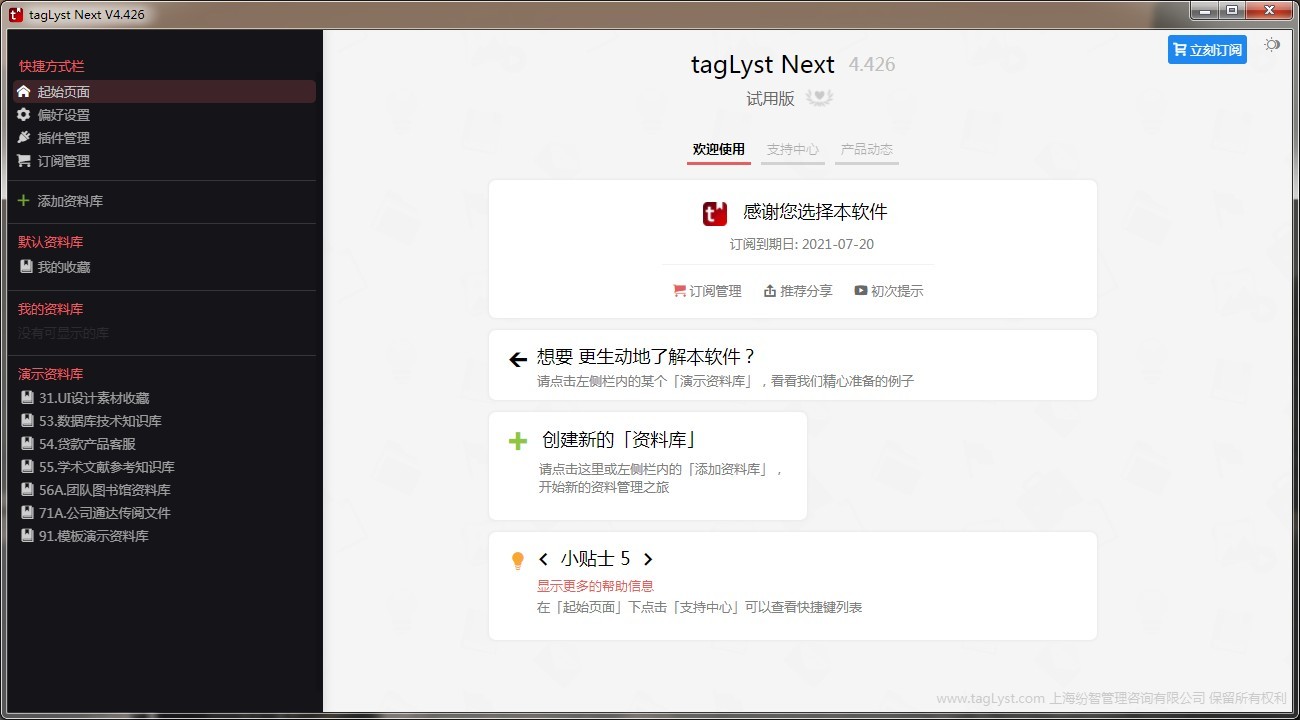The height and width of the screenshot is (720, 1300).
Task: Open the 31.UI设计素材收藏 demo library
Action: (x=96, y=397)
